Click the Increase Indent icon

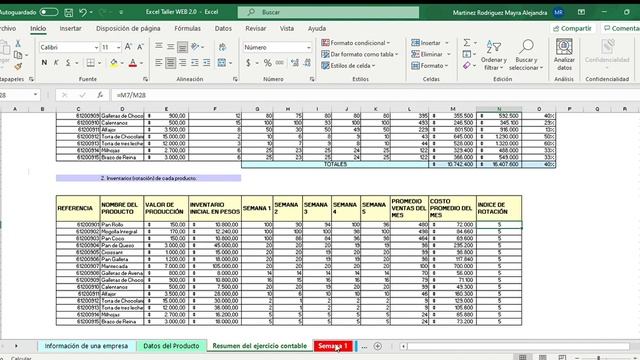(207, 63)
